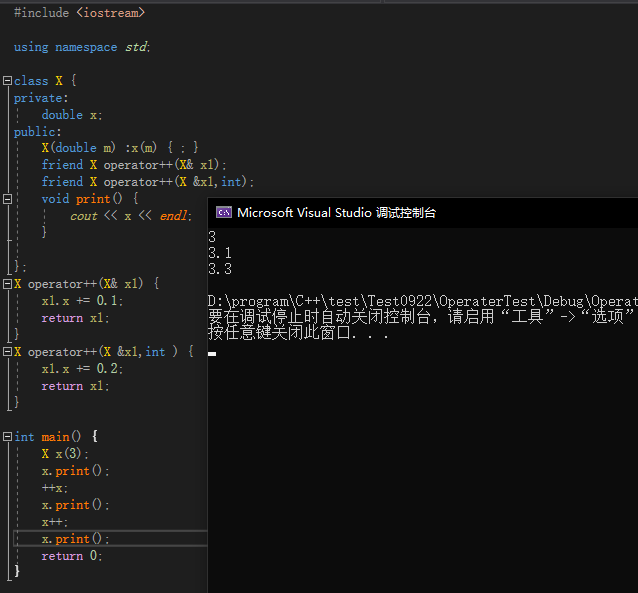
Task: Click the 'X x(3);' declaration in main
Action: tap(65, 453)
